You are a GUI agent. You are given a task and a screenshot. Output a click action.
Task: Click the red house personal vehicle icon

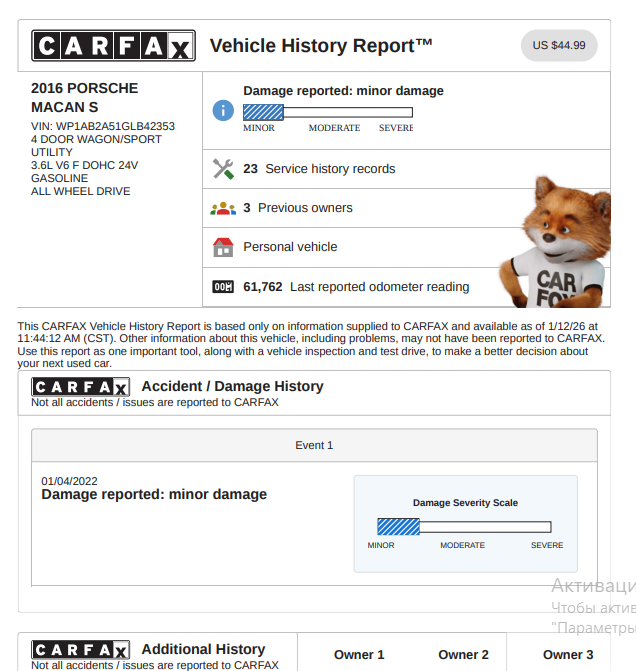click(x=223, y=247)
